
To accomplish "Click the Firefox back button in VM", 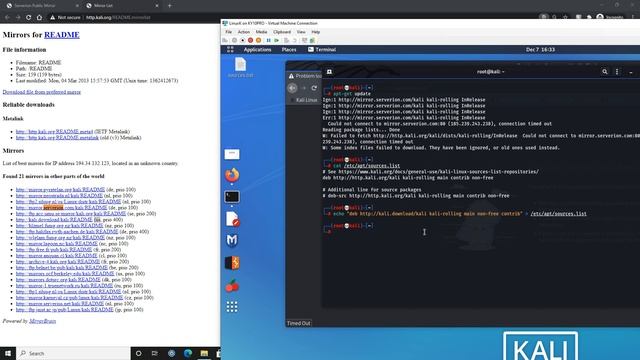I will pyautogui.click(x=292, y=88).
